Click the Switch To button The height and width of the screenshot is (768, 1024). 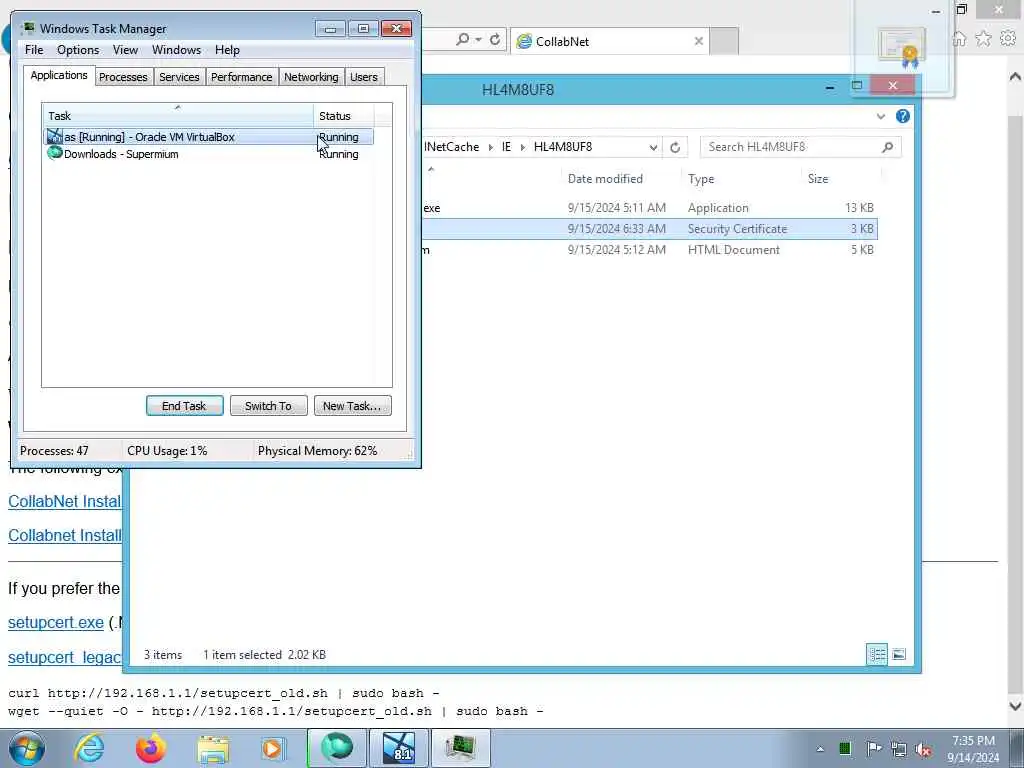[x=268, y=406]
